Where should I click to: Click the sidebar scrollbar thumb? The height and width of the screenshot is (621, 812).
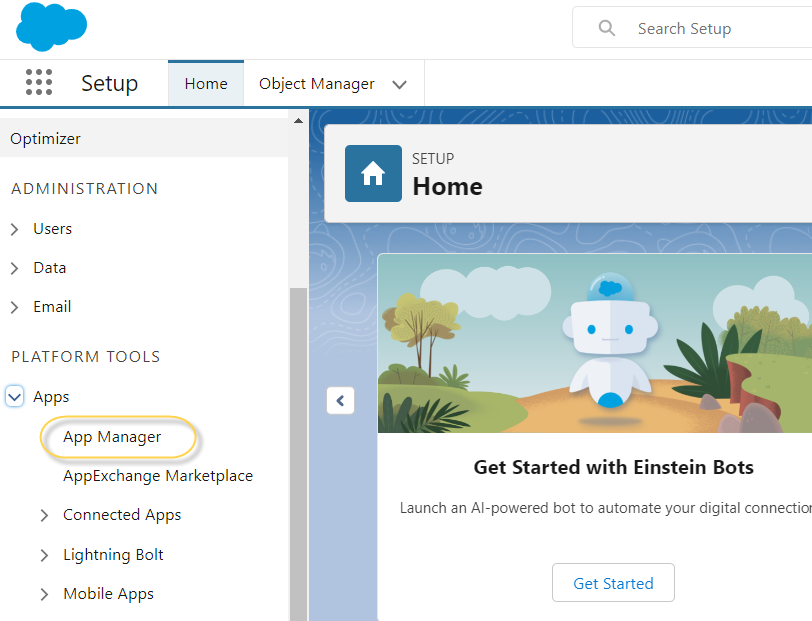point(298,454)
